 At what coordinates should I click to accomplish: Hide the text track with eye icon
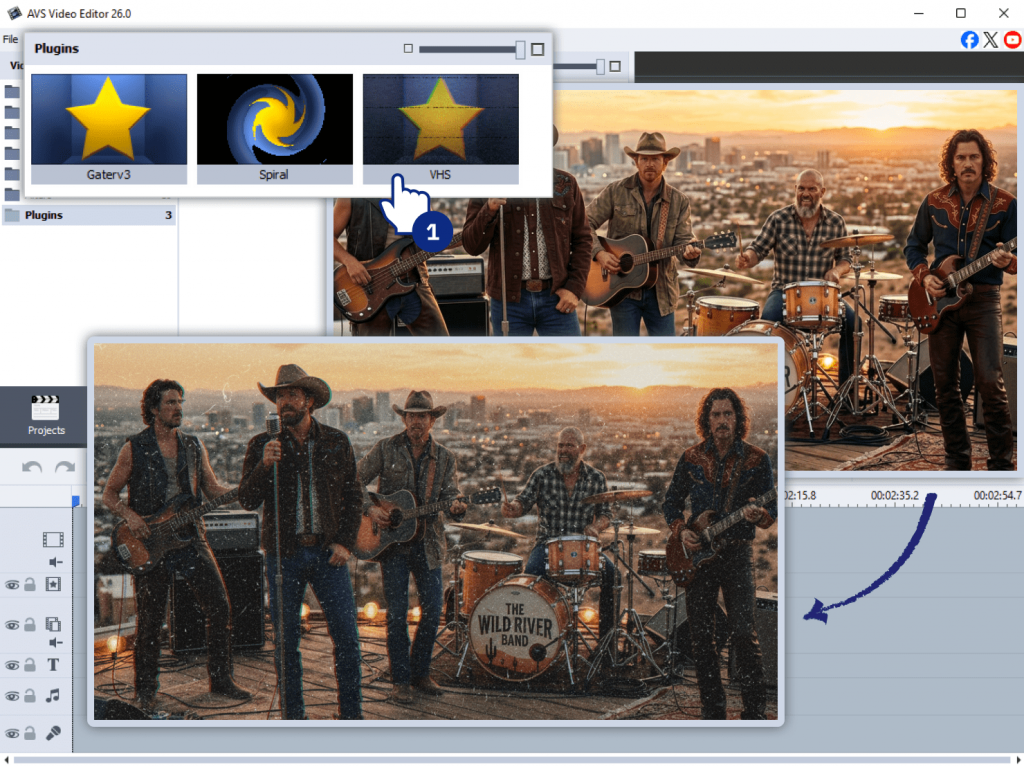click(12, 666)
